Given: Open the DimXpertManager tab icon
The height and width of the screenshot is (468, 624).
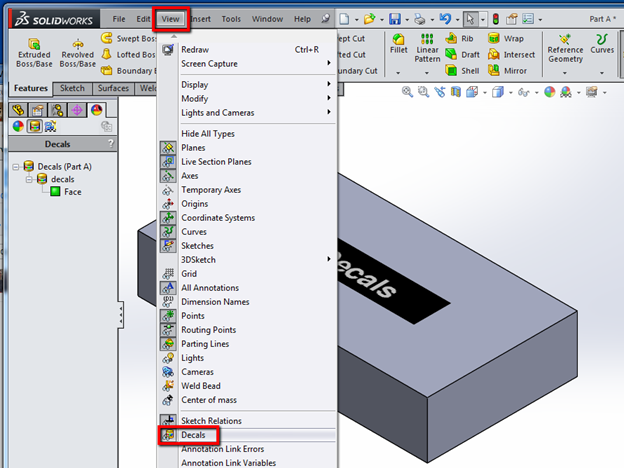Looking at the screenshot, I should coord(77,110).
